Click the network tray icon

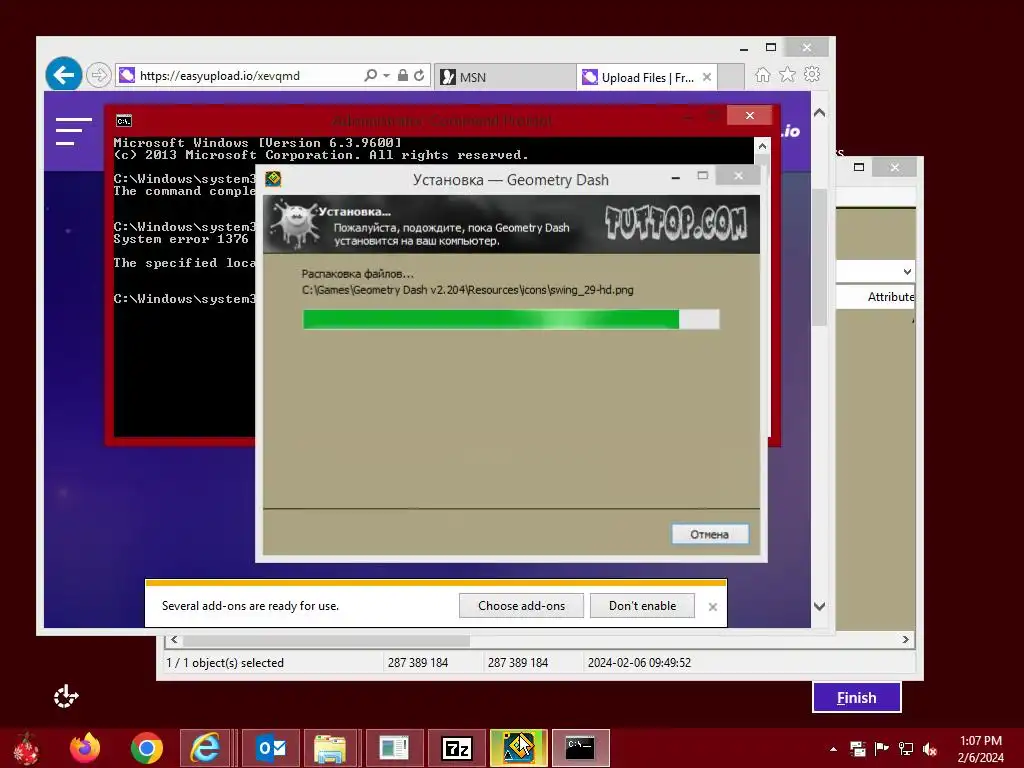906,748
